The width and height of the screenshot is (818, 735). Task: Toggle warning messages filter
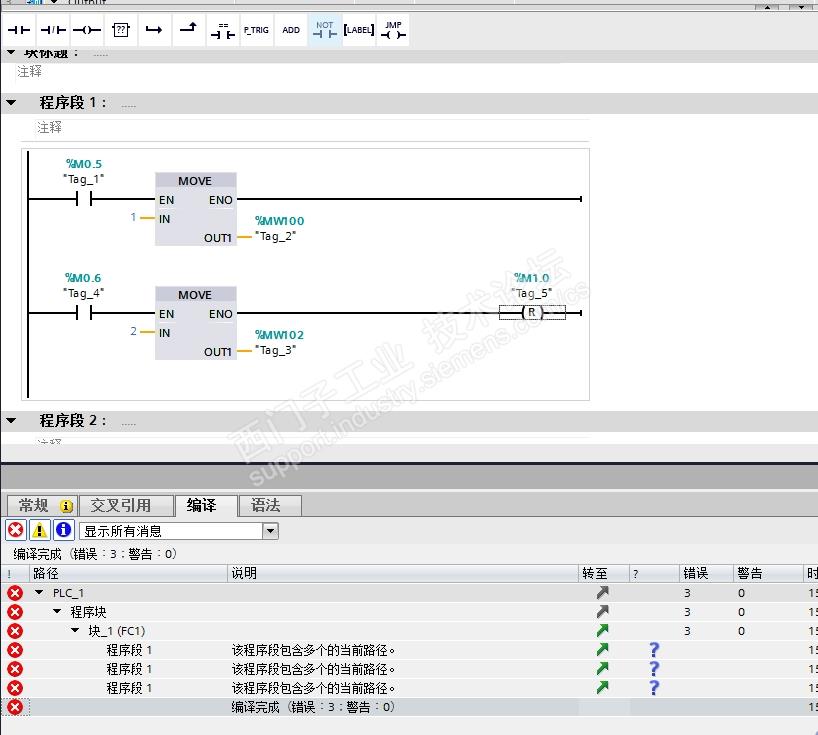pyautogui.click(x=40, y=531)
